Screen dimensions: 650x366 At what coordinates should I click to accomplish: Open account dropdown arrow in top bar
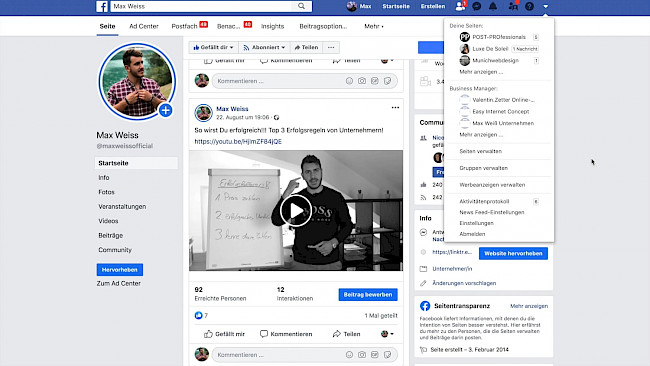click(546, 6)
